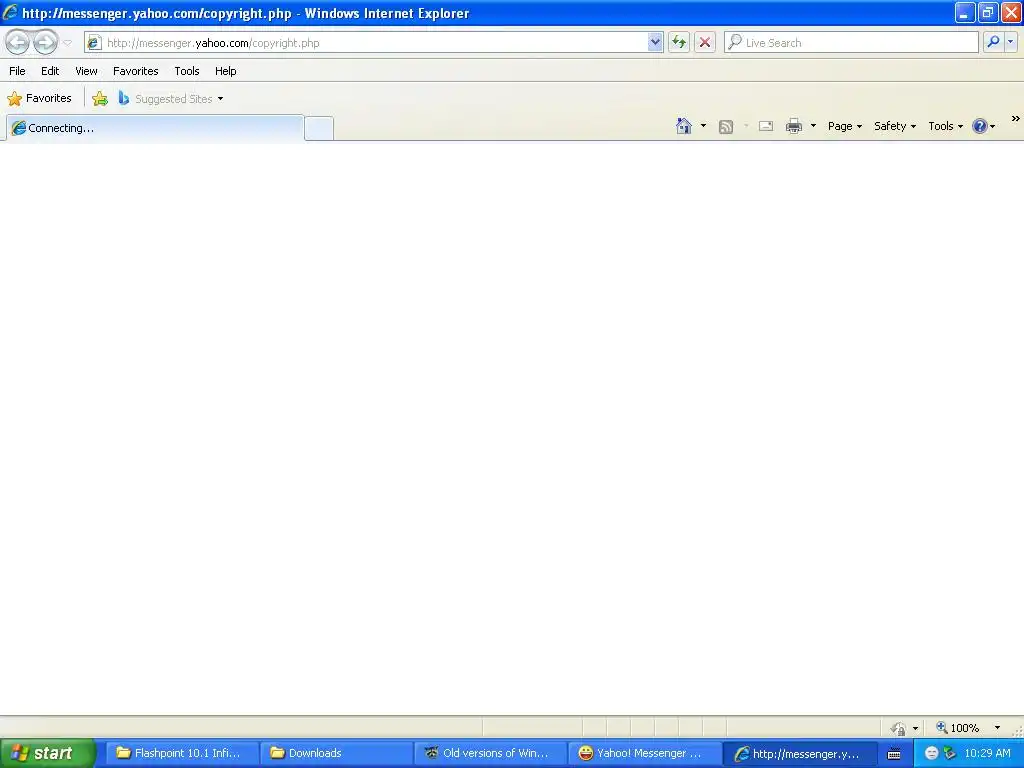
Task: Open the View menu
Action: [x=86, y=71]
